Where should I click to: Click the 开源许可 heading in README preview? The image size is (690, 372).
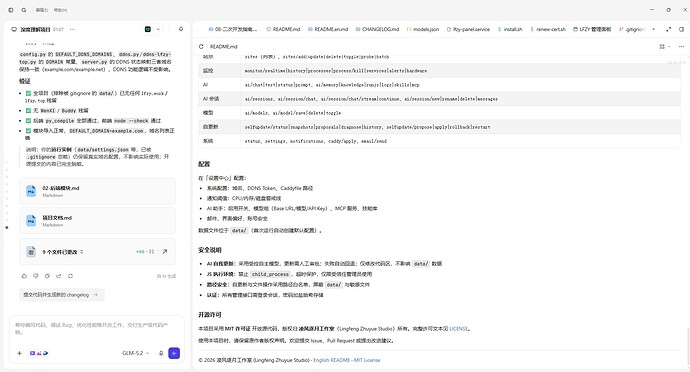[209, 315]
